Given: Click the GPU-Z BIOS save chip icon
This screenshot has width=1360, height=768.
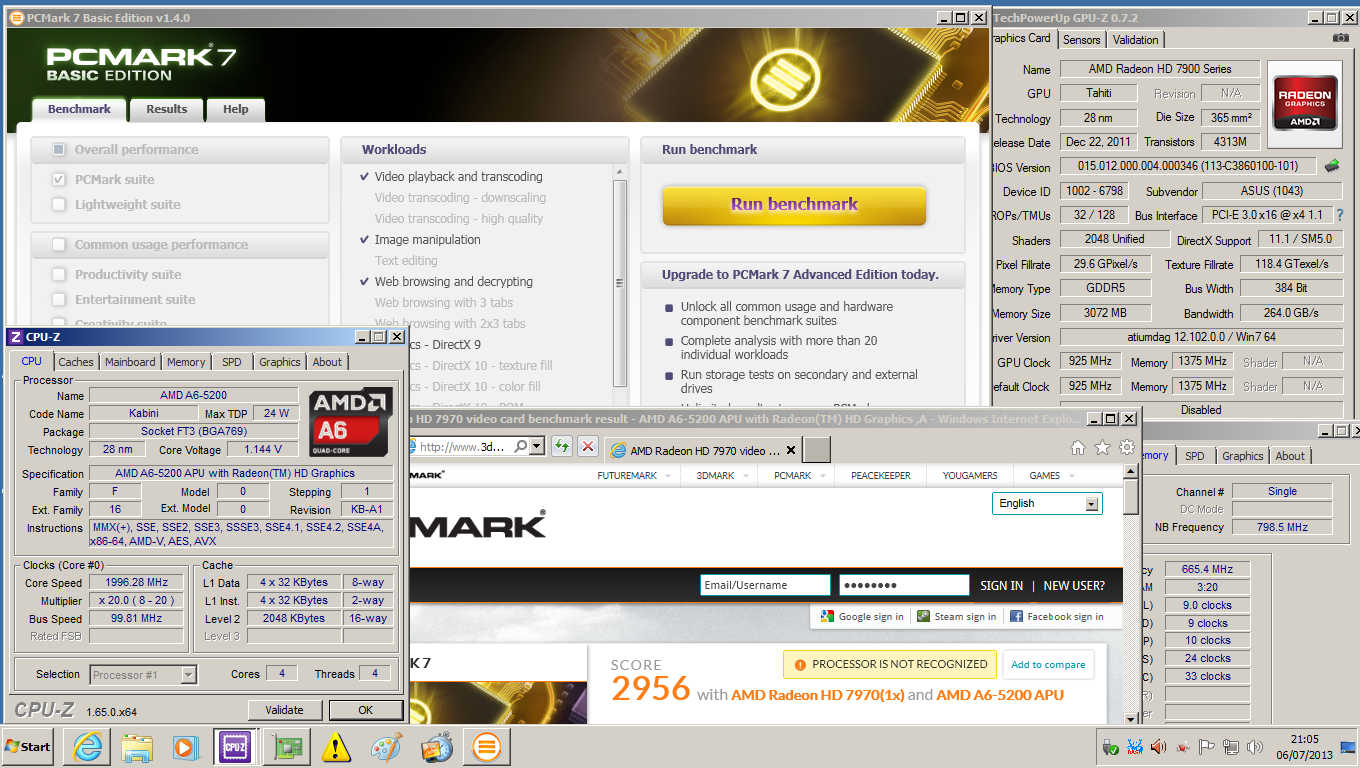Looking at the screenshot, I should click(1333, 166).
